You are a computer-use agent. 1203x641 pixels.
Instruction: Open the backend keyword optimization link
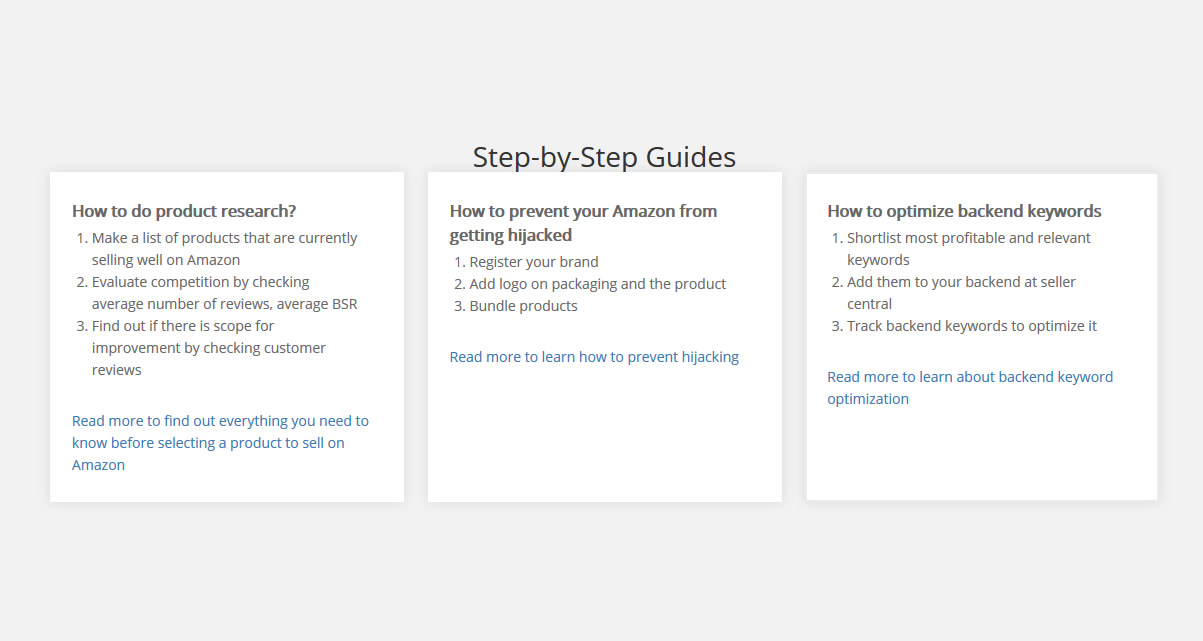pyautogui.click(x=970, y=388)
